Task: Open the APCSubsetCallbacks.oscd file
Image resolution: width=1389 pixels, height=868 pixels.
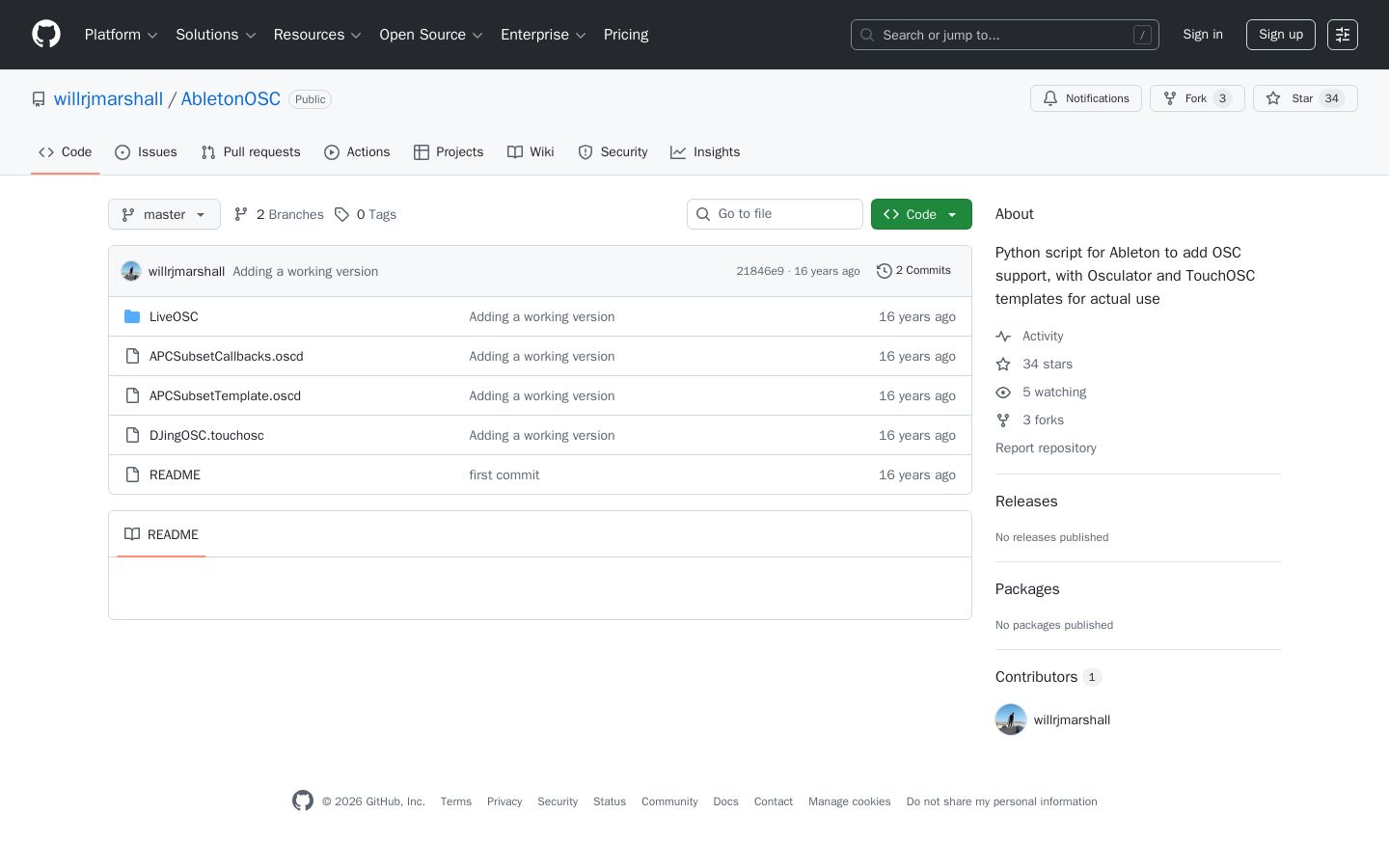Action: tap(227, 356)
